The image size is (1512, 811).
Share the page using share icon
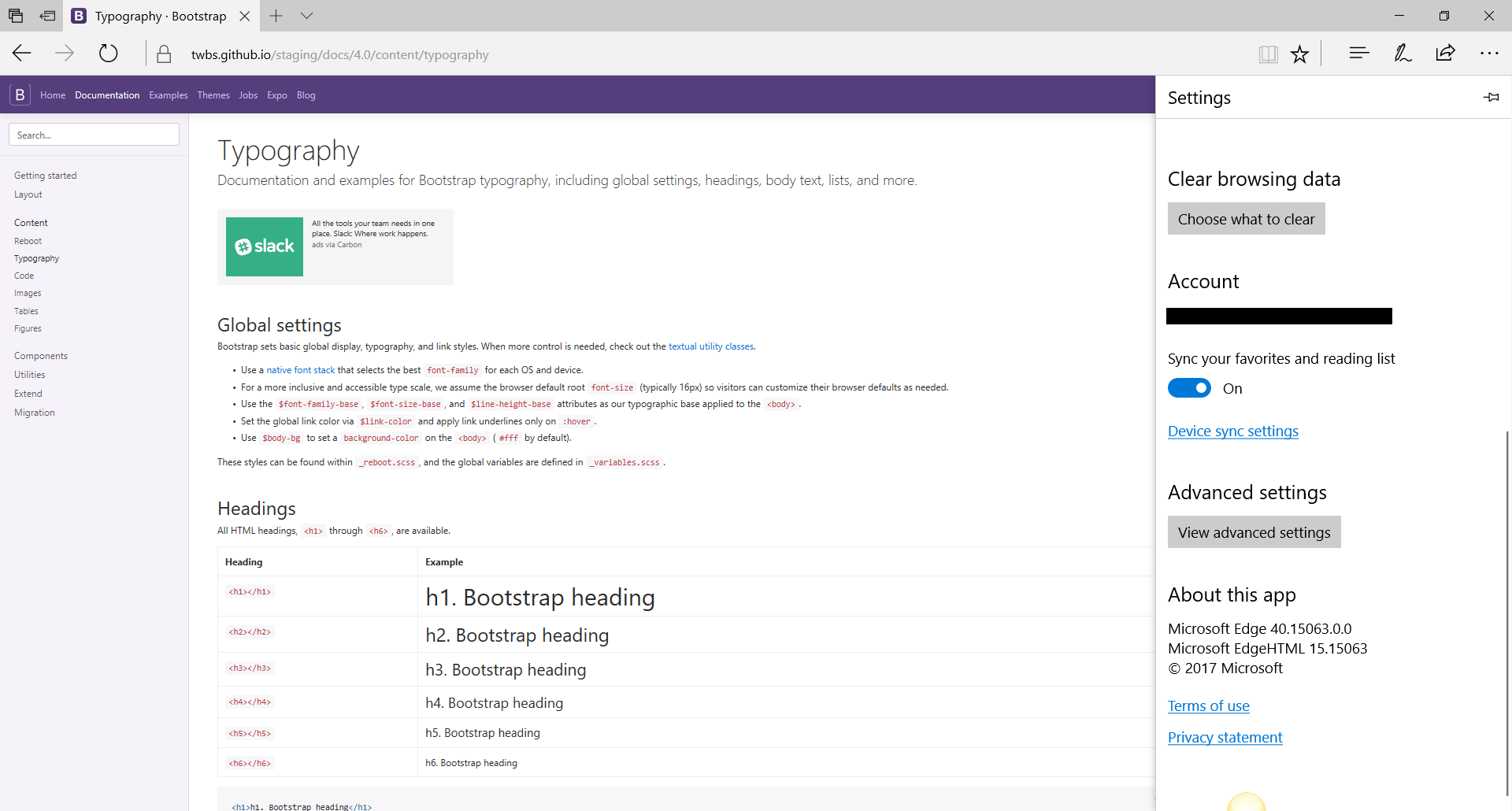1445,54
